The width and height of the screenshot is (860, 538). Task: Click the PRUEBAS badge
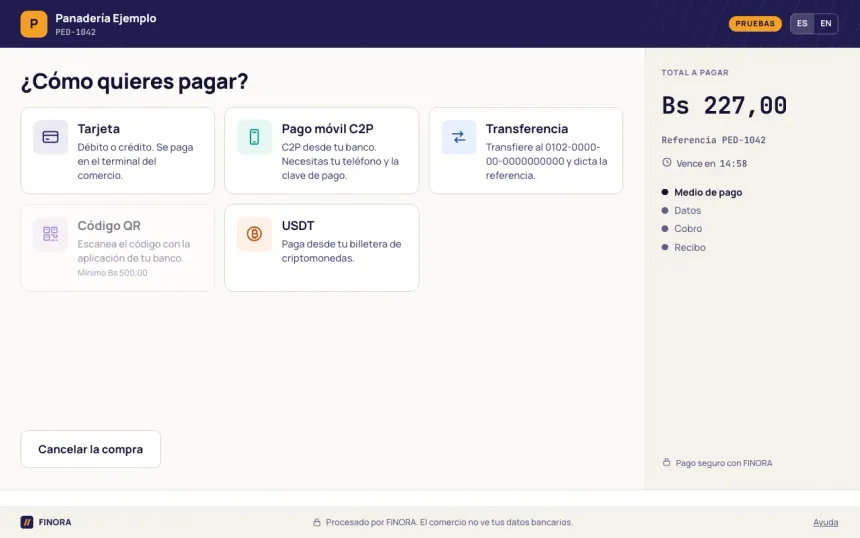point(755,24)
